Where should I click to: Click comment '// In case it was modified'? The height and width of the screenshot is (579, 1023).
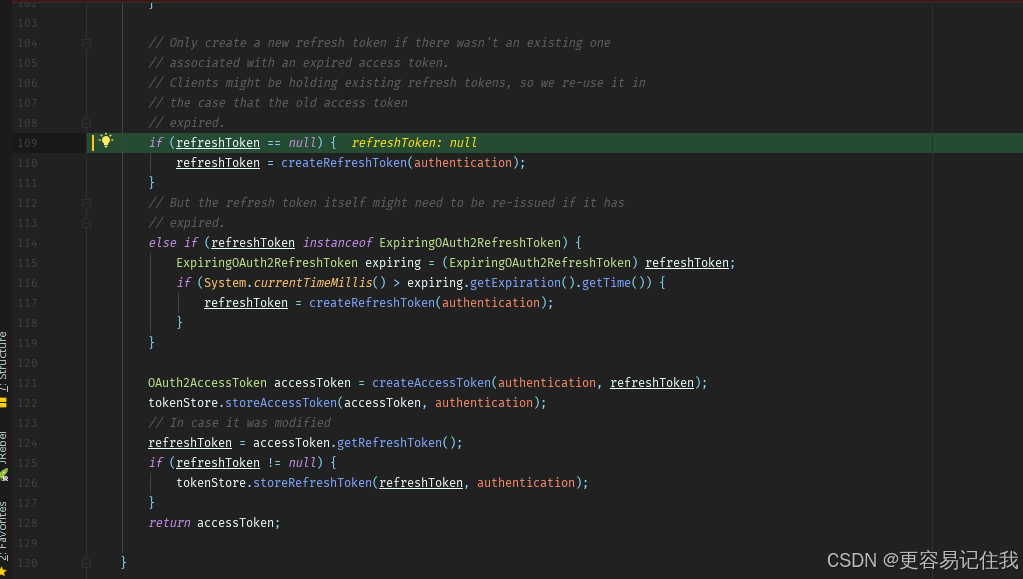(239, 423)
